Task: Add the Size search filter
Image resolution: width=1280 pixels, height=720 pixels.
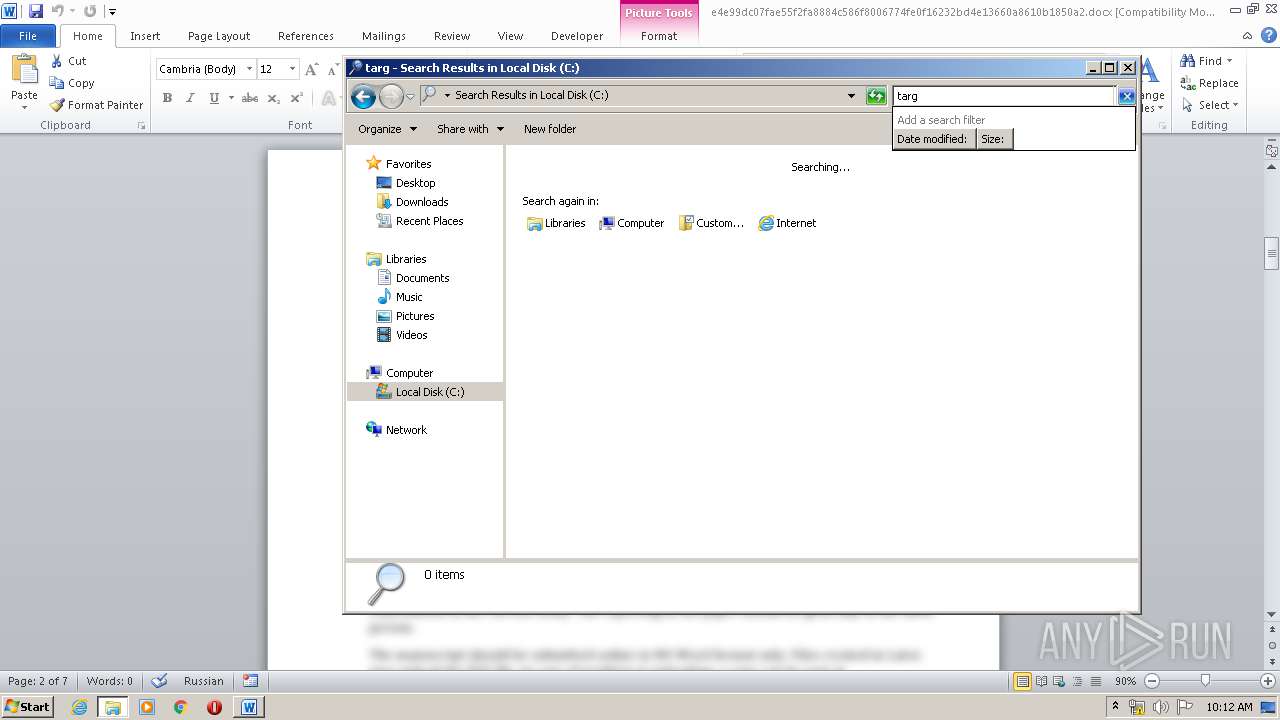Action: (x=994, y=139)
